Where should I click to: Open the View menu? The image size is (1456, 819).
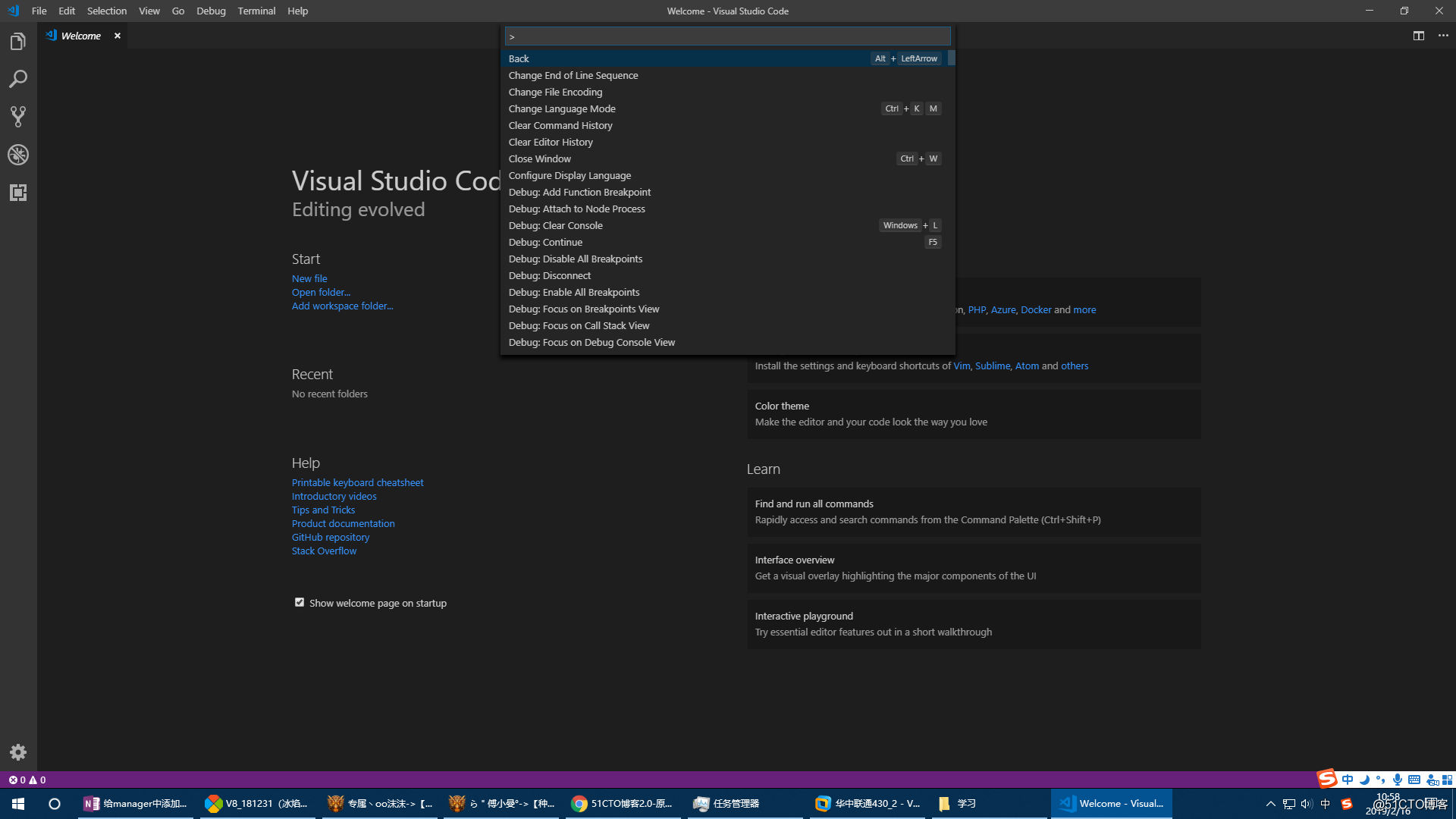[x=149, y=11]
